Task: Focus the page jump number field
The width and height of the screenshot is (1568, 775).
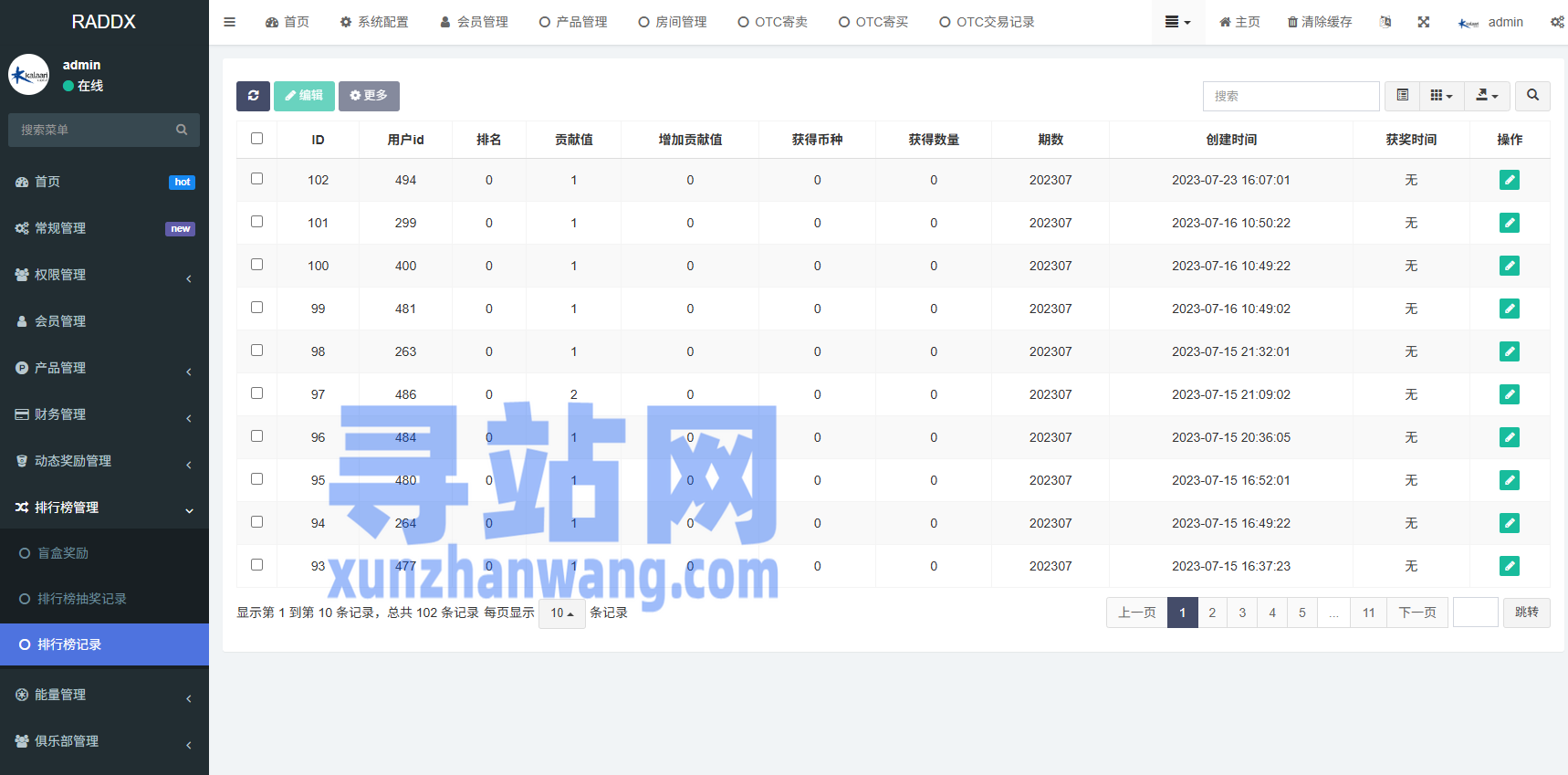Action: (1476, 613)
